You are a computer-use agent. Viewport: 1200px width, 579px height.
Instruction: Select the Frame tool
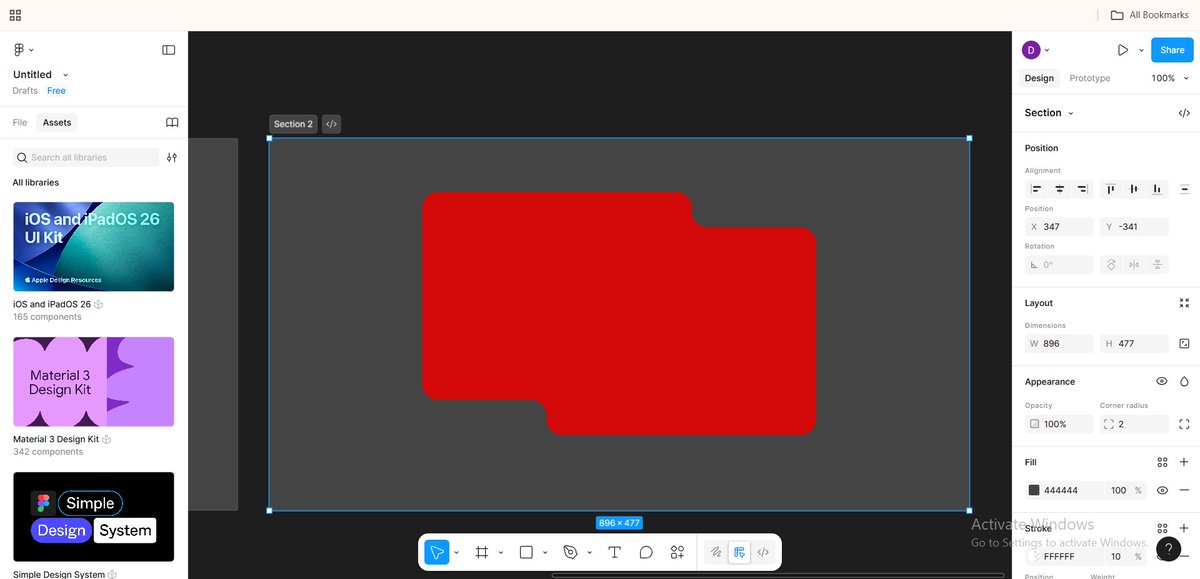(x=481, y=552)
